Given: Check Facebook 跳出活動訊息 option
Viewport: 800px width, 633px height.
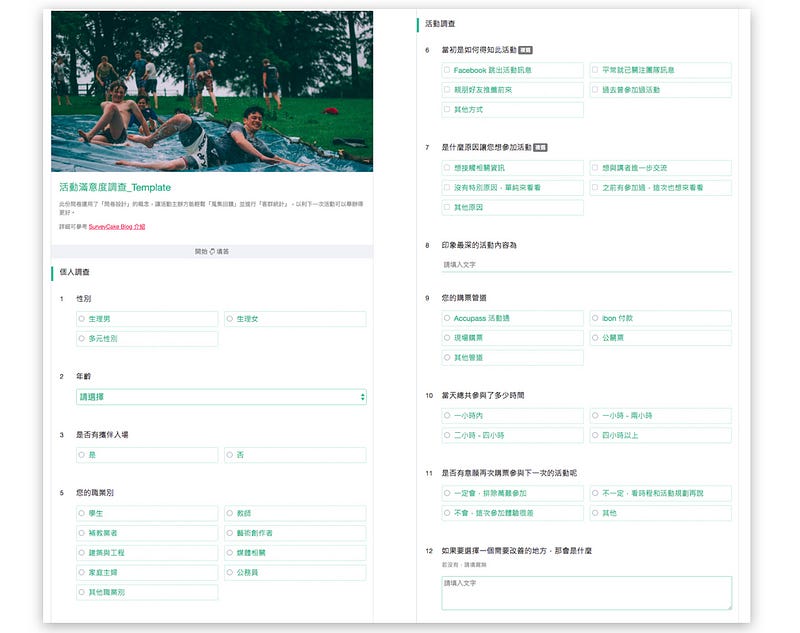Looking at the screenshot, I should 512,70.
